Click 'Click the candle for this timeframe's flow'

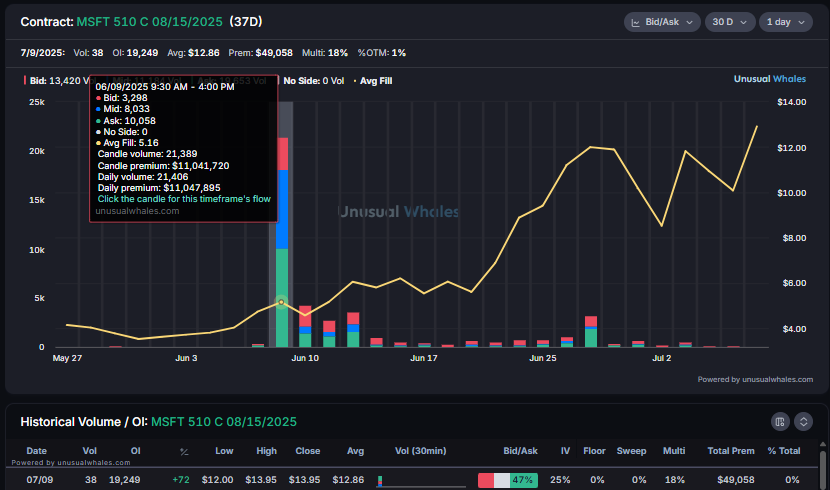(x=184, y=199)
